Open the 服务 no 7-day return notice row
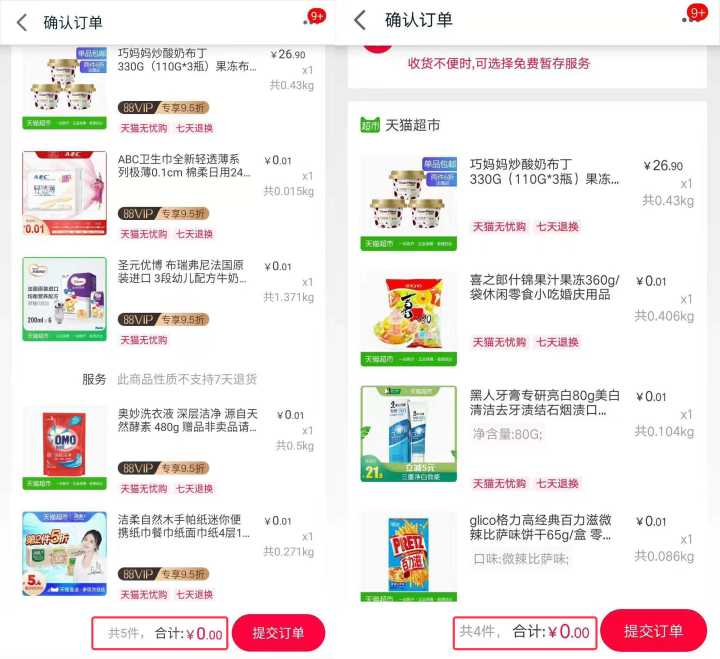Screen dimensions: 720x659 [169, 379]
